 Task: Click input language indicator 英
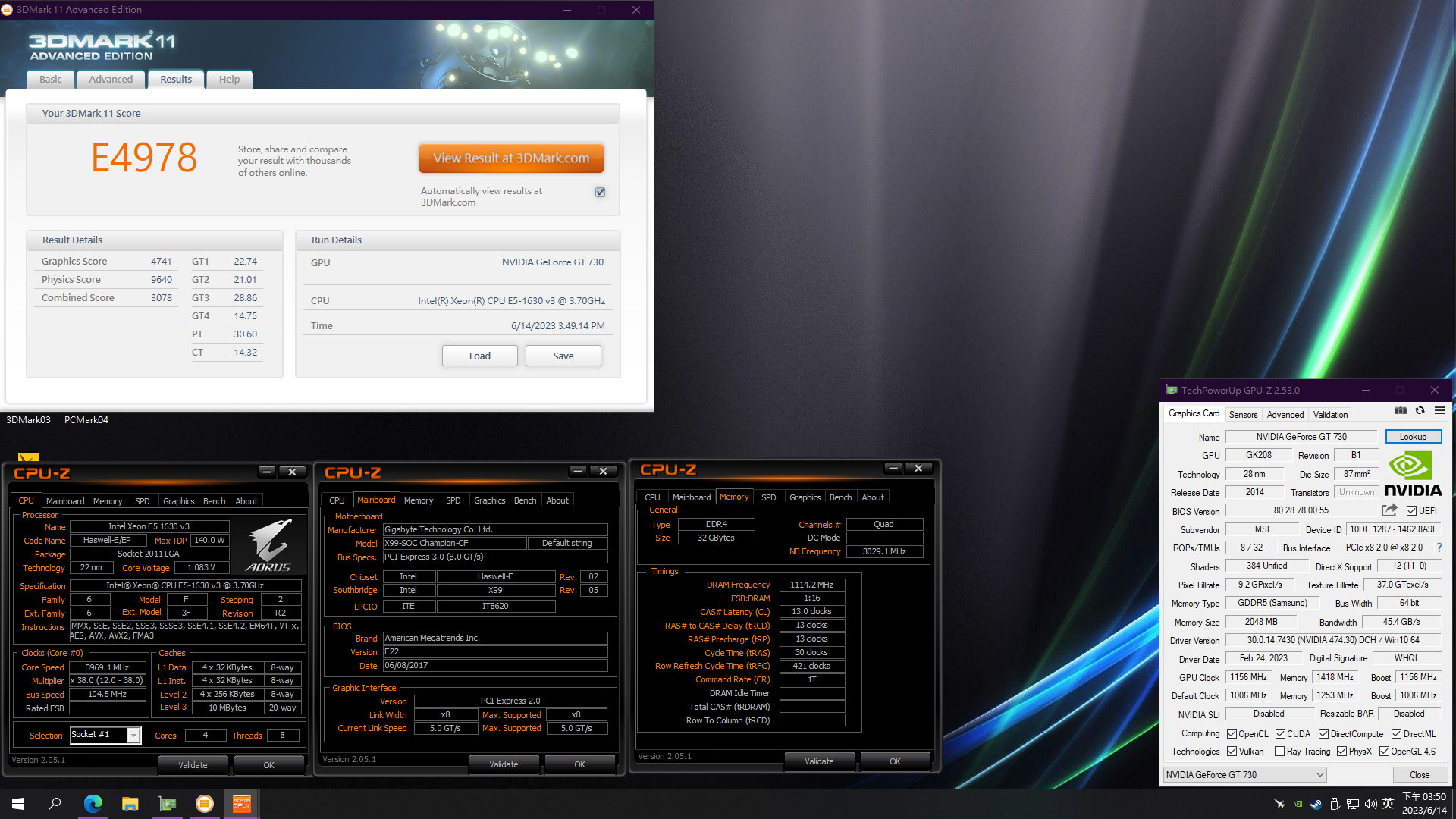(1388, 804)
